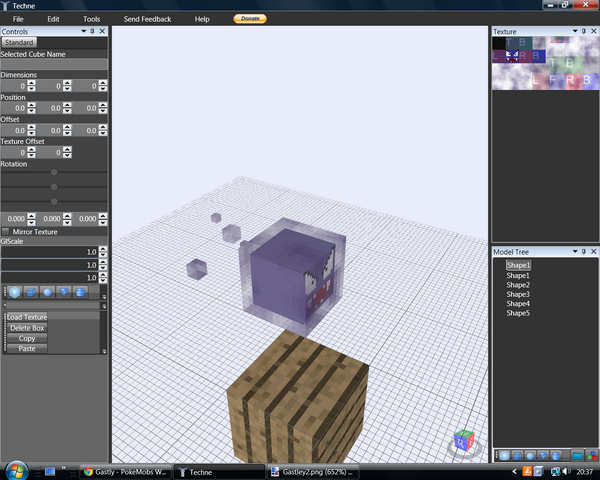Increase the first GlScale value
This screenshot has width=600, height=480.
pos(103,249)
